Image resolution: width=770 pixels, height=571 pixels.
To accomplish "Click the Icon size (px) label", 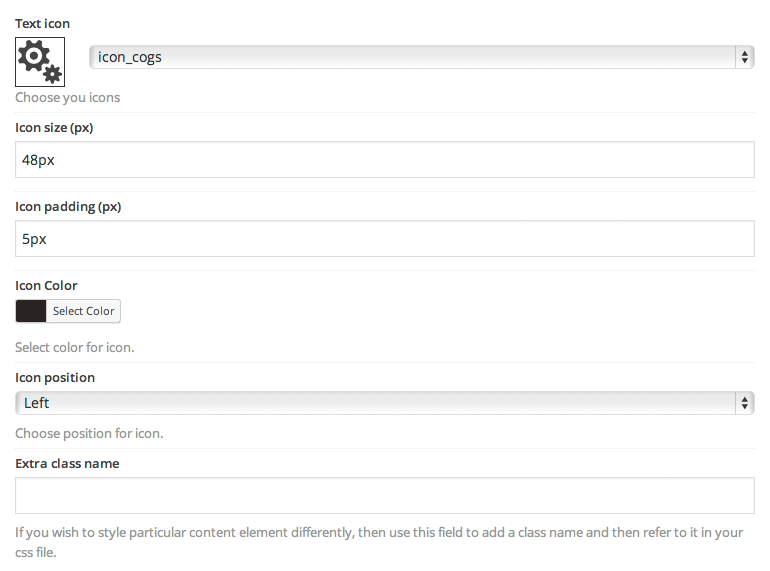I will [54, 128].
